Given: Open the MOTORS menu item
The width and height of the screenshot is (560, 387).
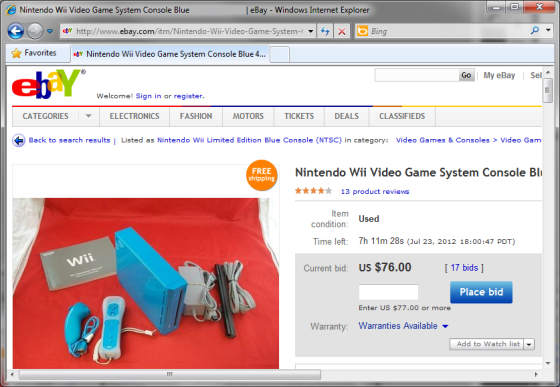Looking at the screenshot, I should 248,116.
